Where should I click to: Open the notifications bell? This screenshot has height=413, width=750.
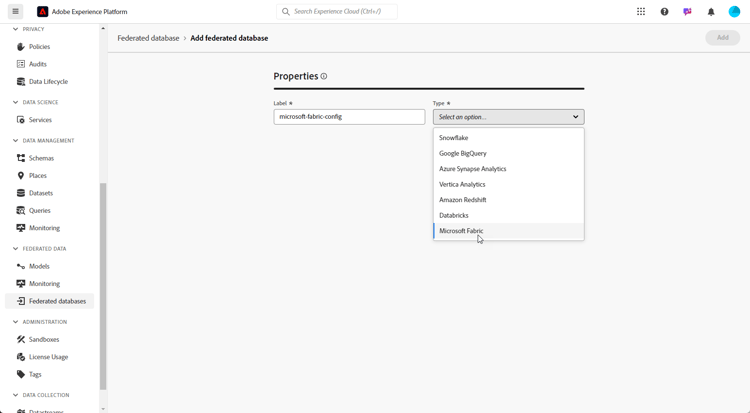tap(711, 12)
